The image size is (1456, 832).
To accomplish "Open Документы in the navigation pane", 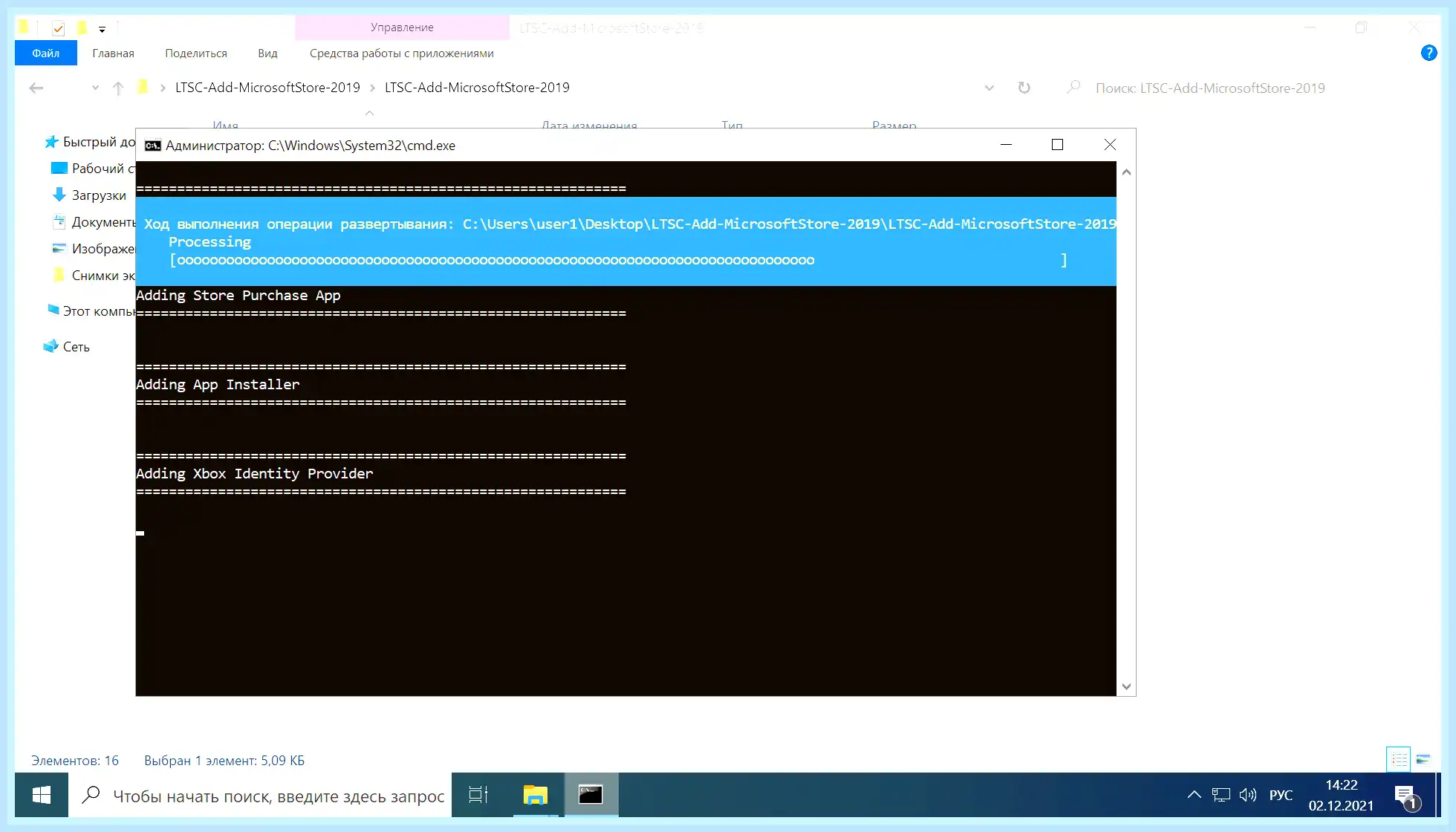I will 94,222.
